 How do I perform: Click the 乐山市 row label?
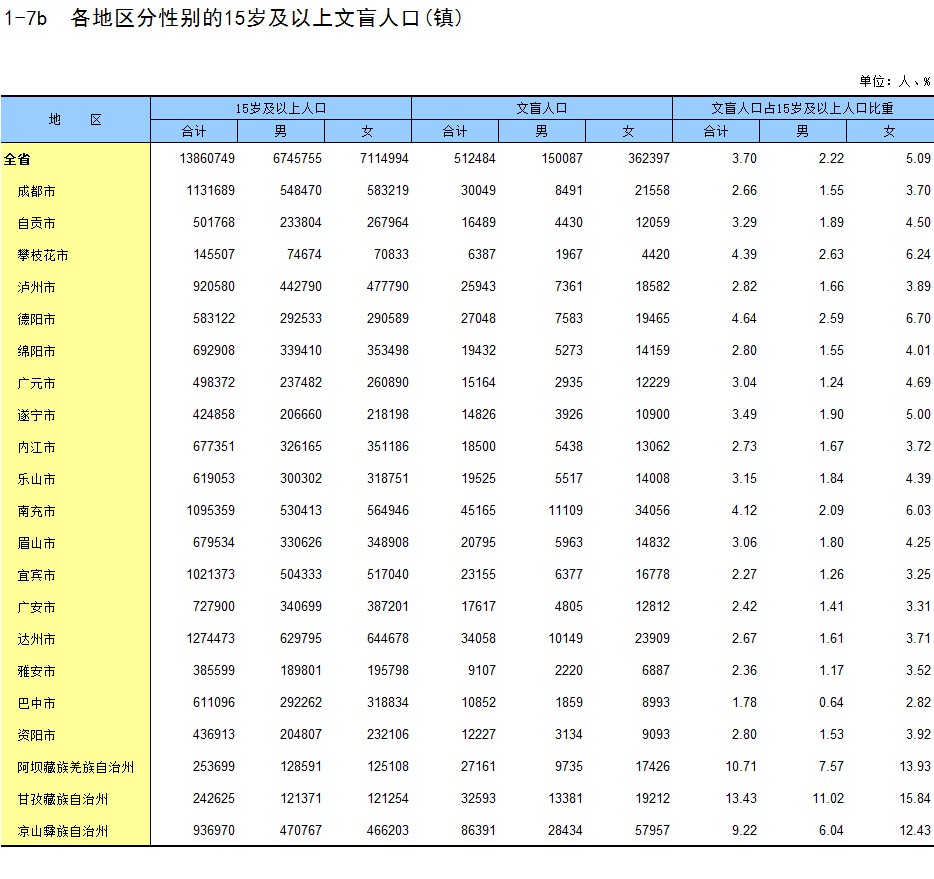tap(36, 479)
